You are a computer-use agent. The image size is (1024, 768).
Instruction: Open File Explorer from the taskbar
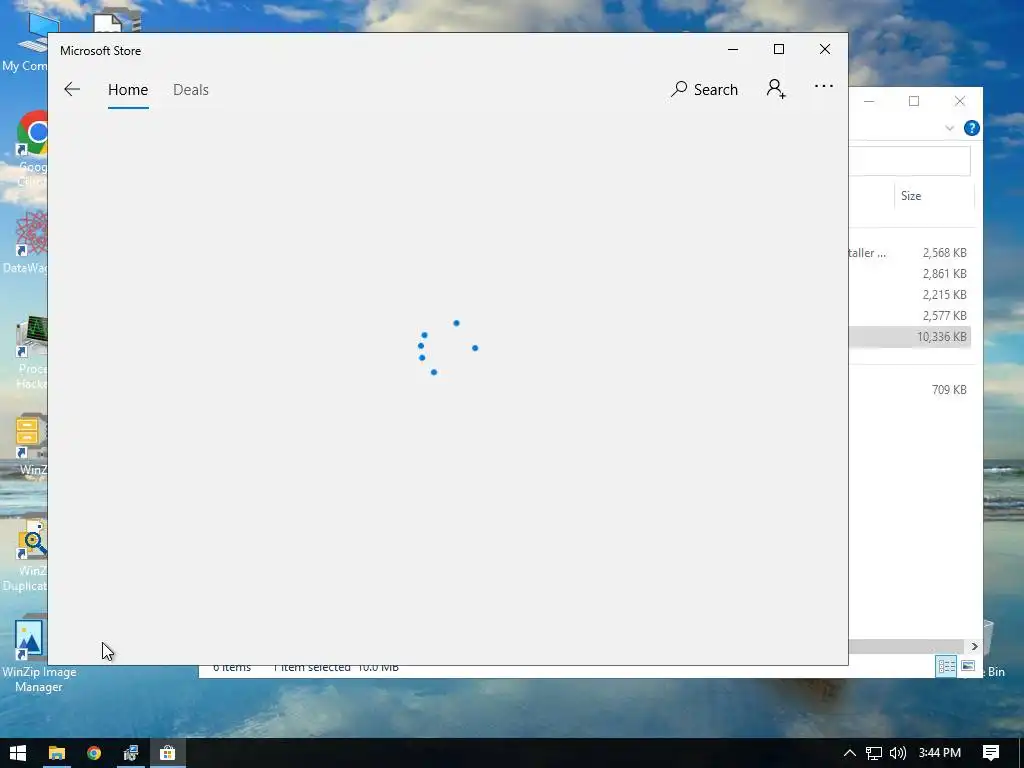click(57, 753)
